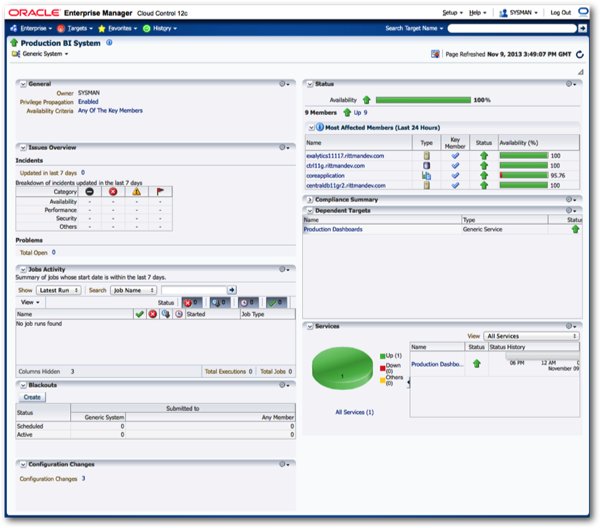Filter jobs by action required status icon
Image resolution: width=600 pixels, height=528 pixels.
[x=220, y=303]
